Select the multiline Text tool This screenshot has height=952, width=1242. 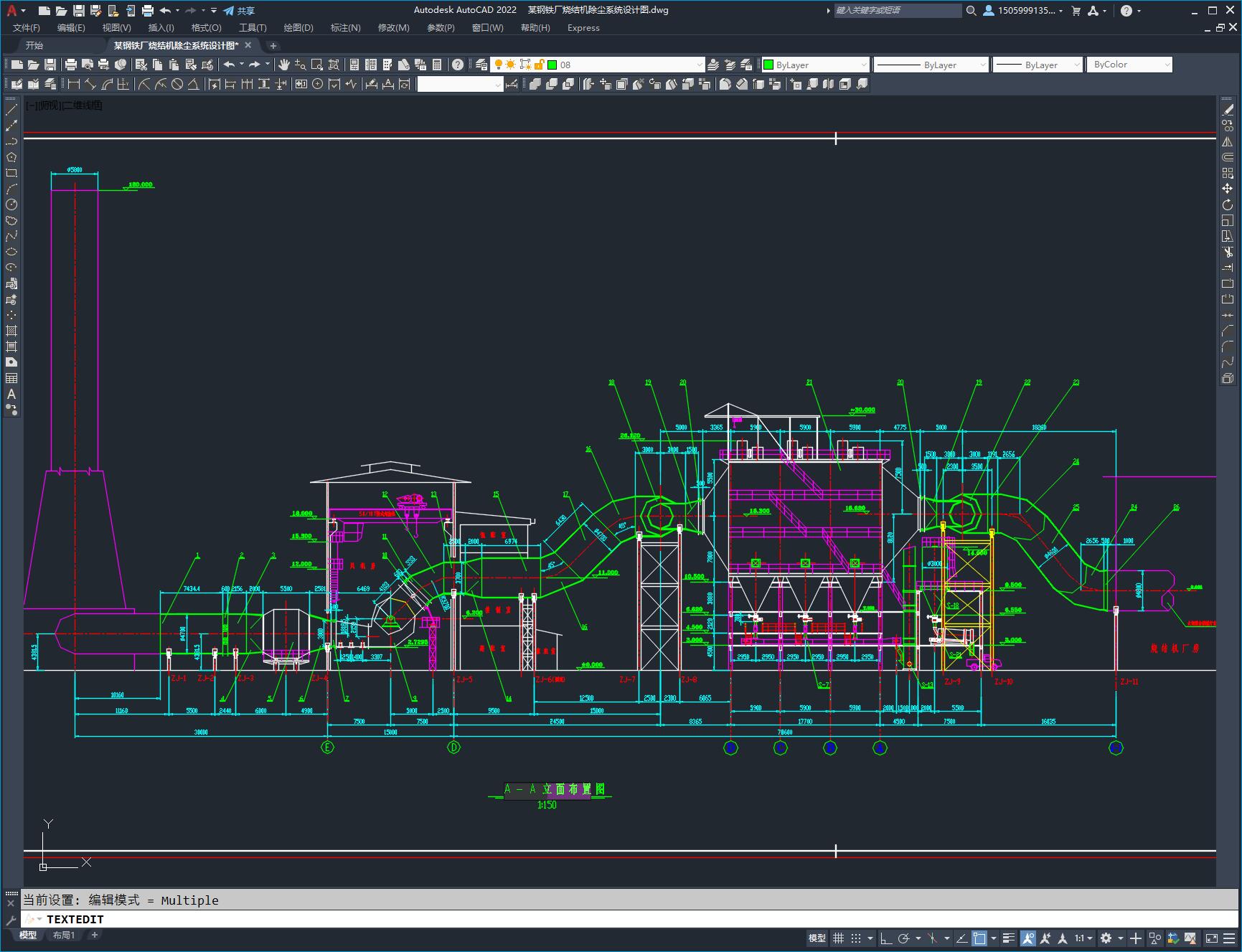click(x=11, y=394)
